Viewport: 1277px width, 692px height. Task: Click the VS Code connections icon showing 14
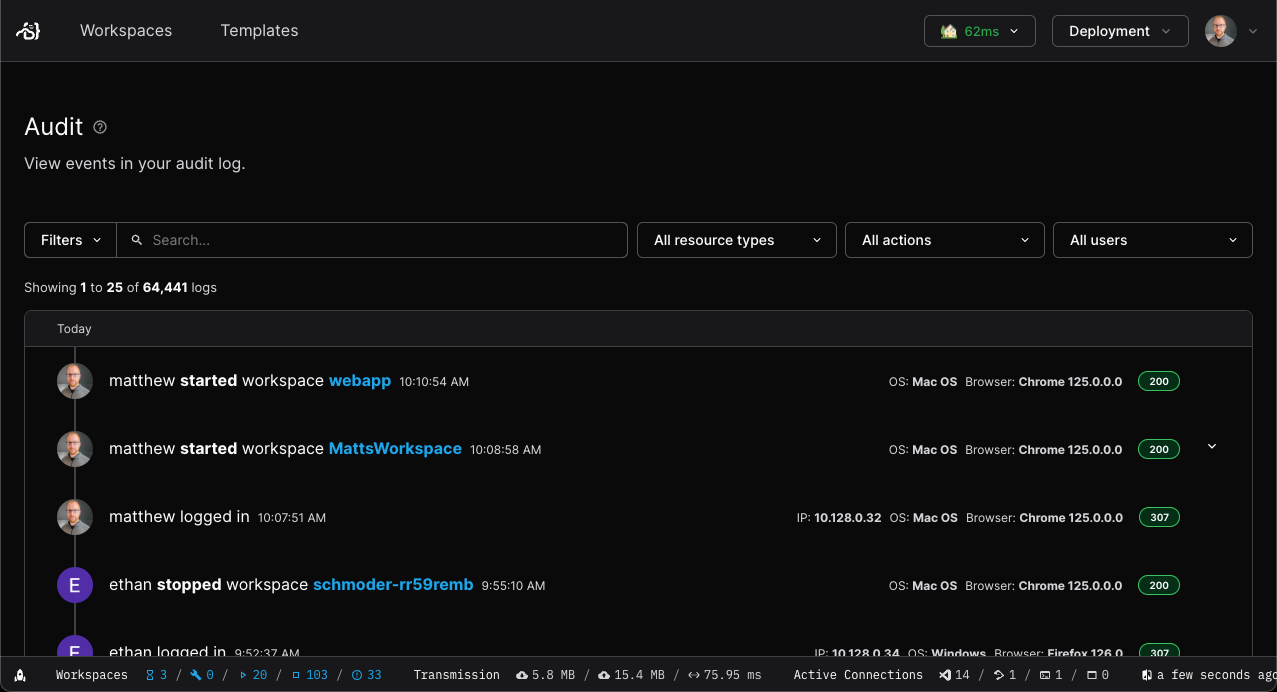pyautogui.click(x=946, y=675)
